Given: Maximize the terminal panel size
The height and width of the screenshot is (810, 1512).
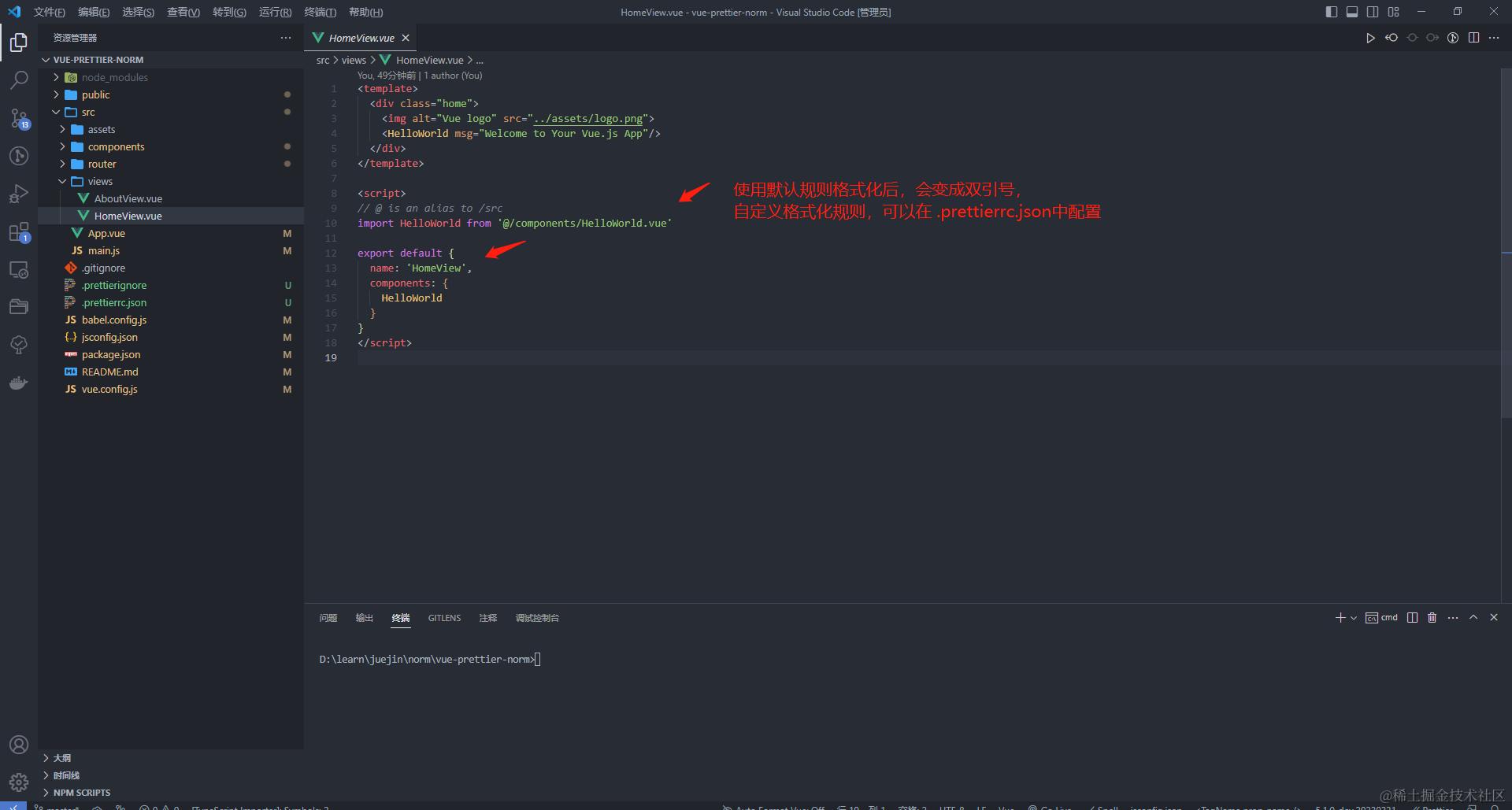Looking at the screenshot, I should coord(1473,618).
